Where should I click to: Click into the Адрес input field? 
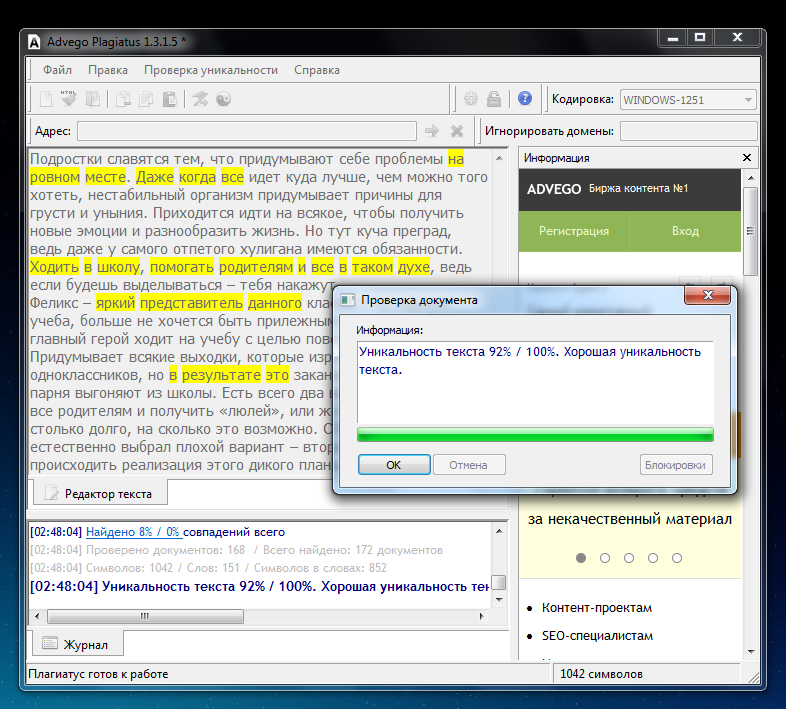pyautogui.click(x=247, y=131)
